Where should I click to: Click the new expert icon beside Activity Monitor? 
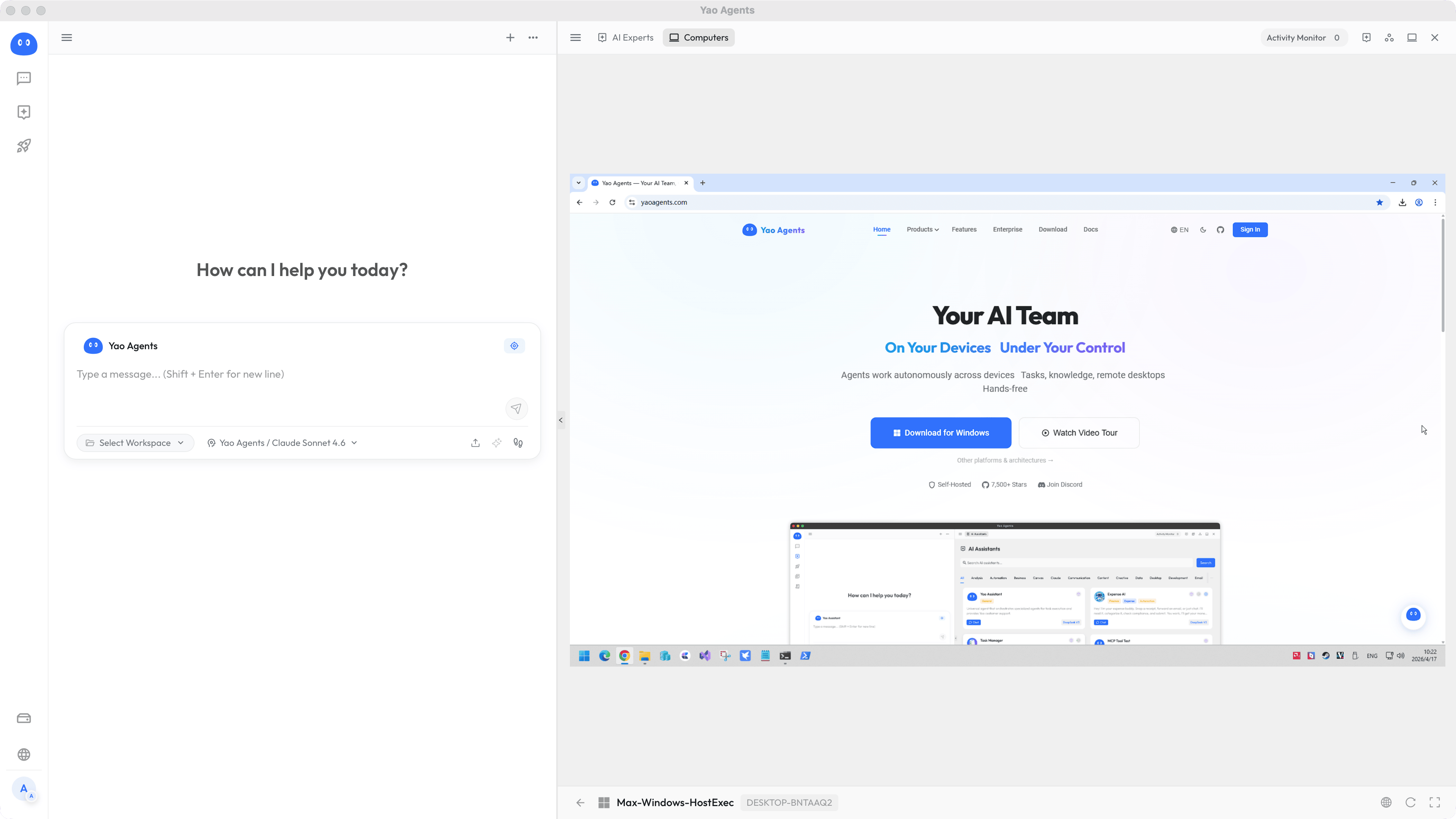pyautogui.click(x=1366, y=37)
